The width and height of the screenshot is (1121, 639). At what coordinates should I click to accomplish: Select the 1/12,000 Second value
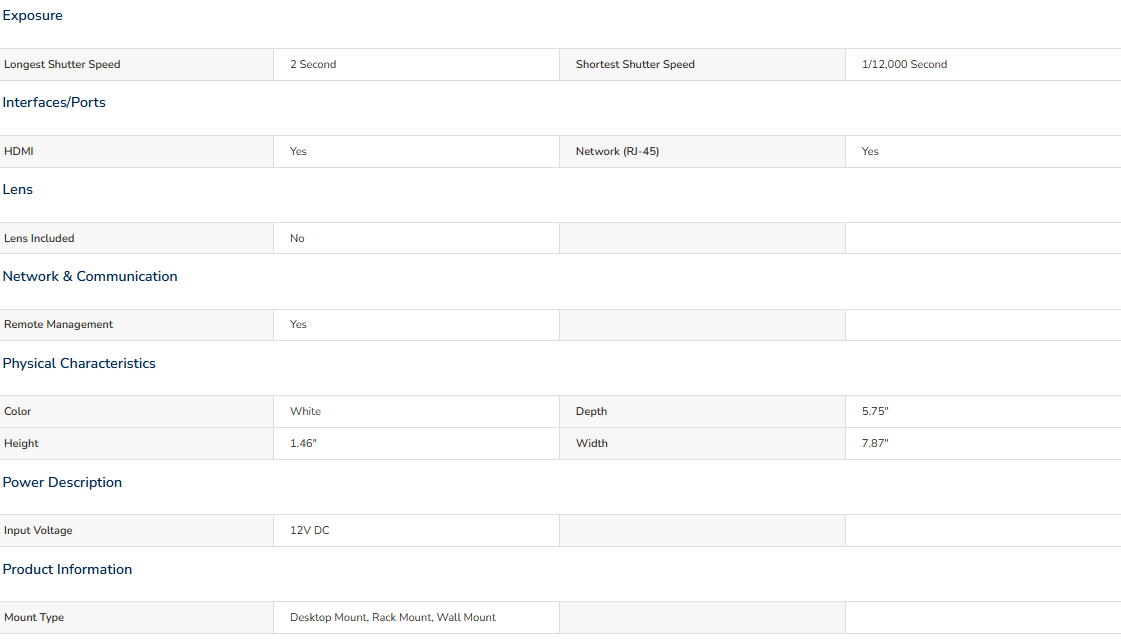pyautogui.click(x=904, y=64)
